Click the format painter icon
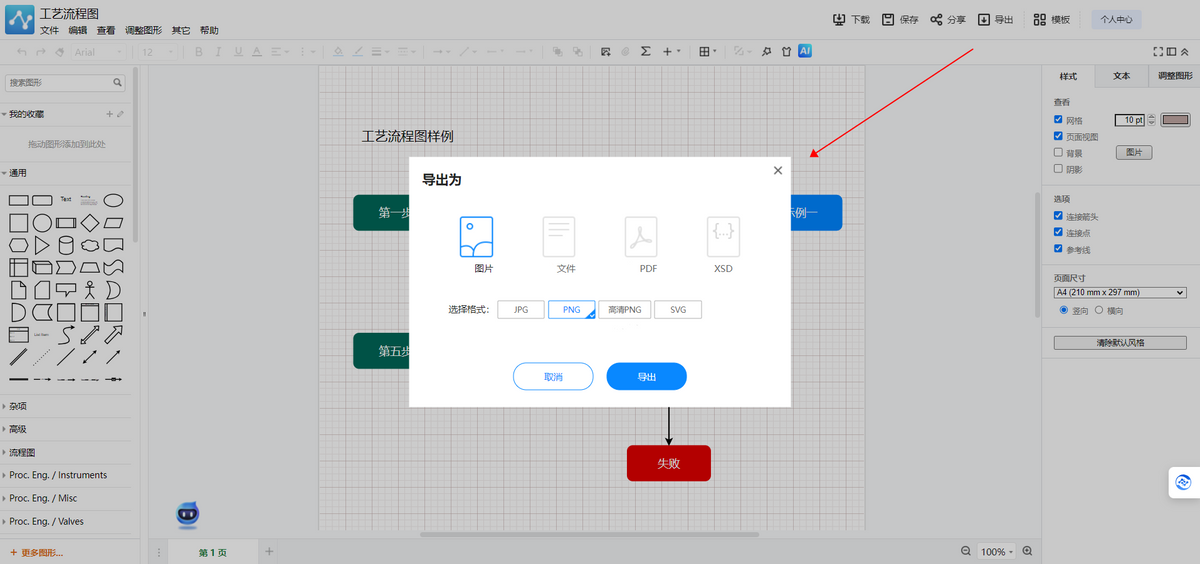The width and height of the screenshot is (1200, 564). pos(60,51)
